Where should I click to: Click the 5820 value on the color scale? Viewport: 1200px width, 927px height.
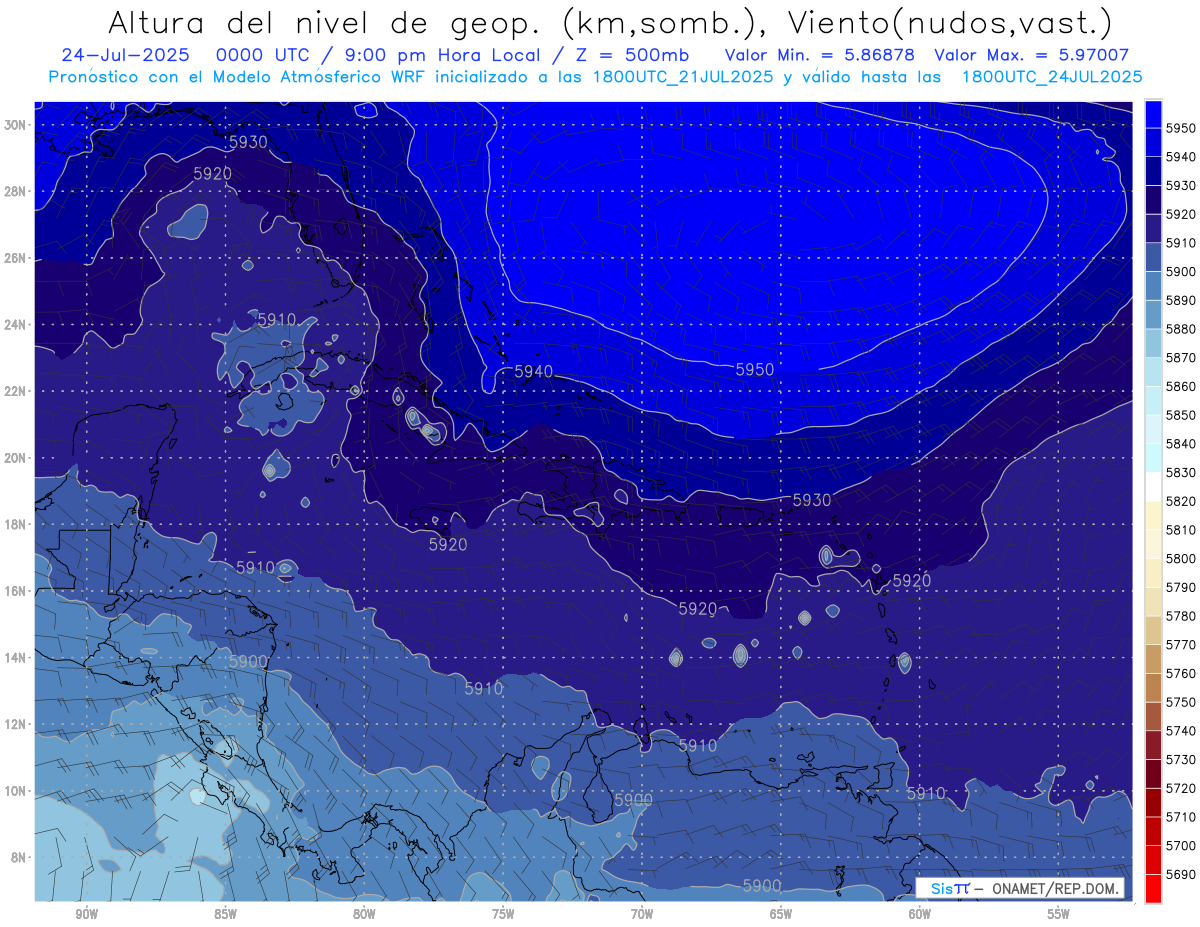click(1181, 501)
